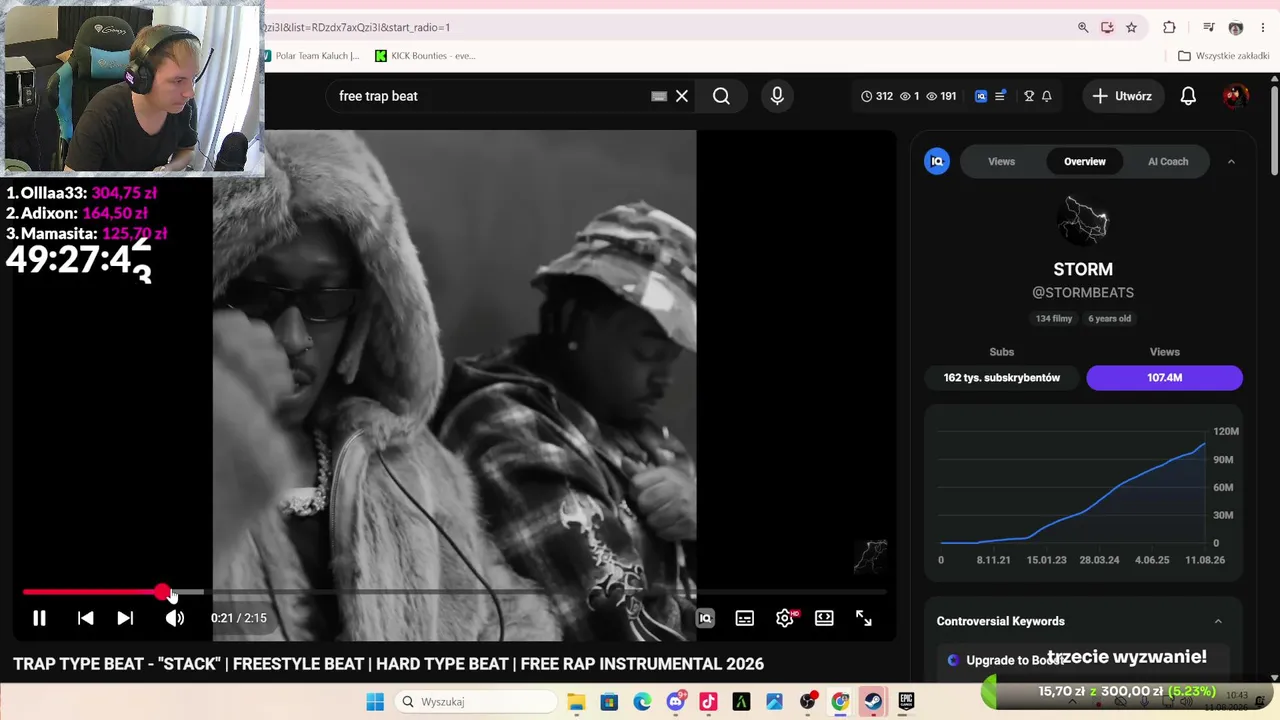1280x720 pixels.
Task: Pause the video playback
Action: click(x=39, y=618)
